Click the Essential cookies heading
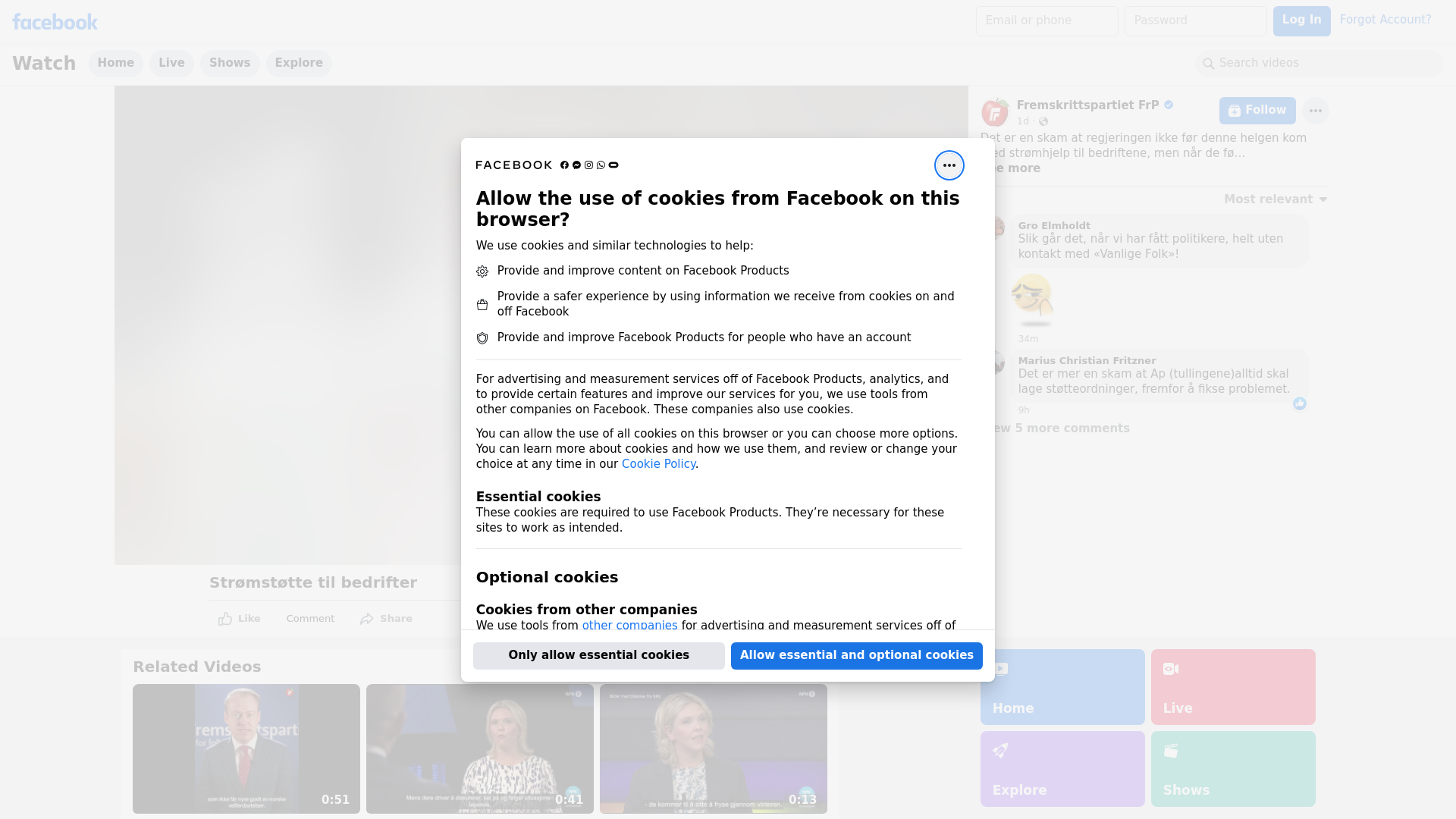 click(538, 497)
